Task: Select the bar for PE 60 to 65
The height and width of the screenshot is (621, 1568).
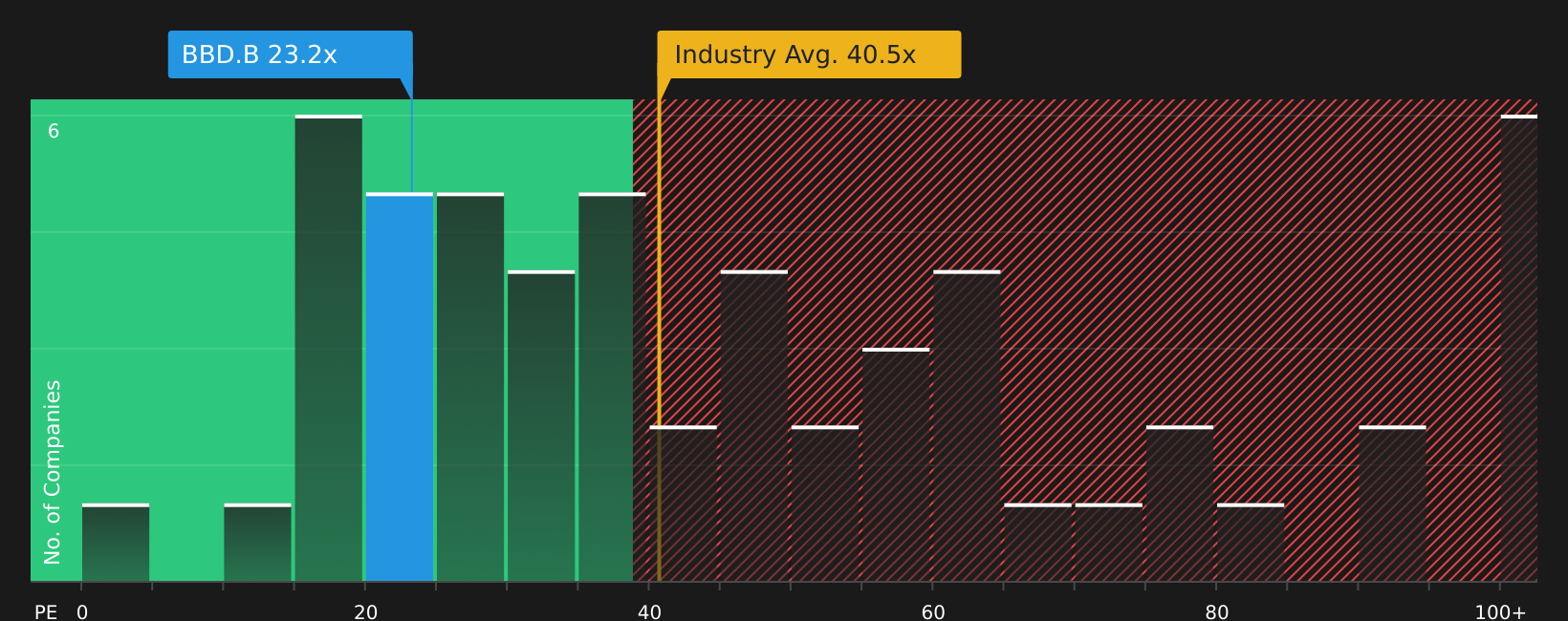Action: click(967, 426)
